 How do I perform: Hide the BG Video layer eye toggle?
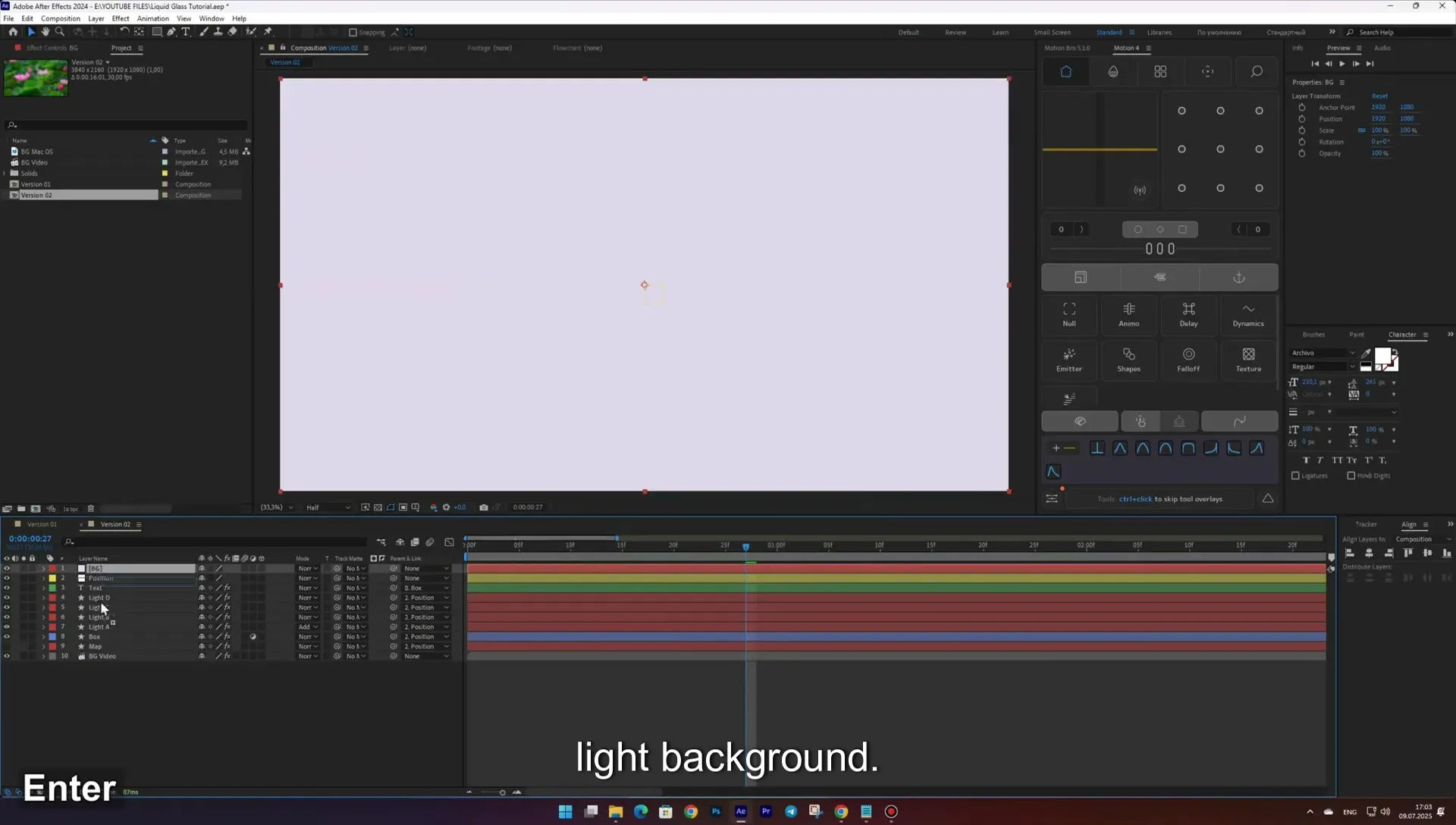(x=7, y=657)
